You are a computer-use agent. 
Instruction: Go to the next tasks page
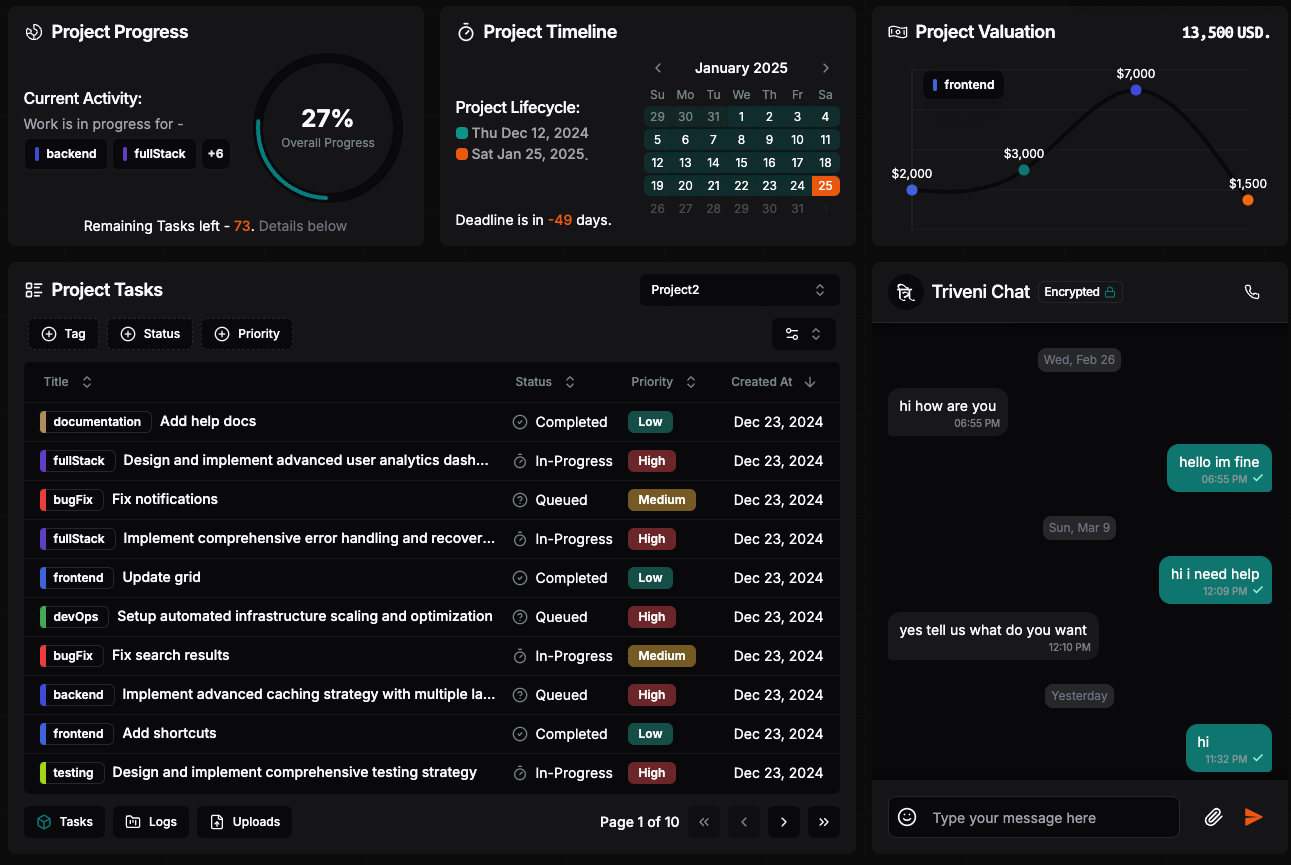(x=783, y=822)
